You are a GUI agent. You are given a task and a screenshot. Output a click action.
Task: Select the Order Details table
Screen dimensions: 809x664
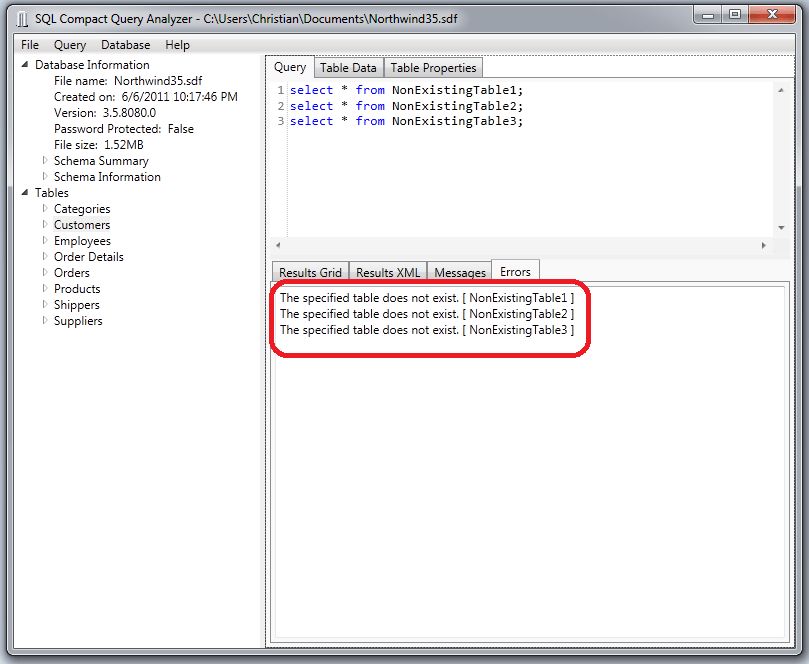(89, 256)
